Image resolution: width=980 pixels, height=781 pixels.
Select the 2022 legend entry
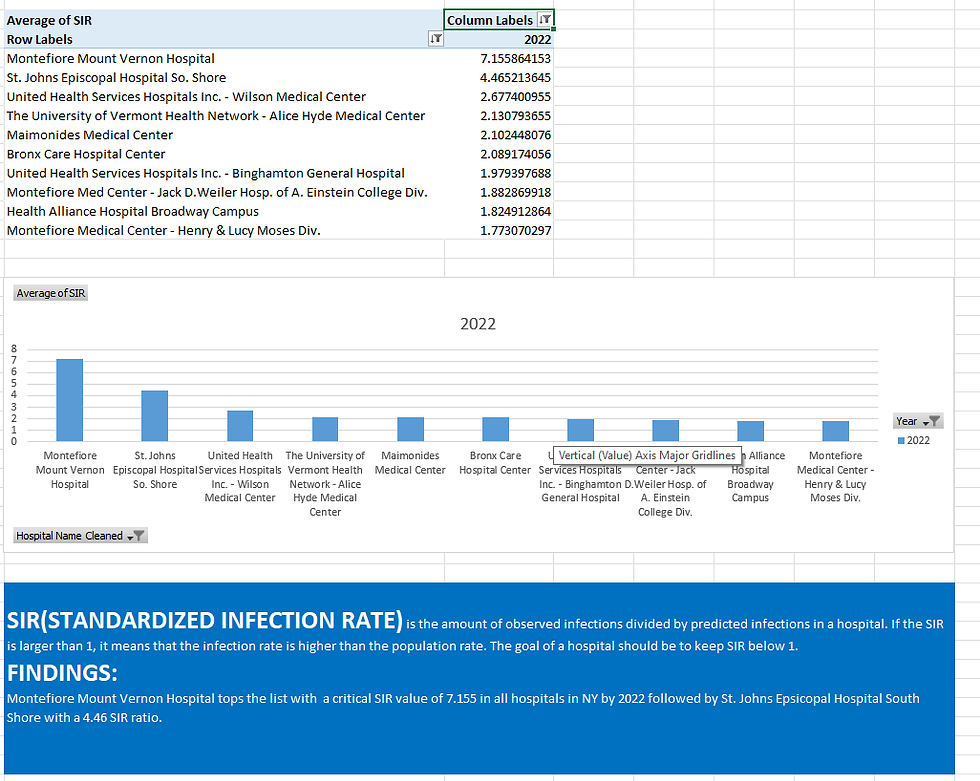[914, 440]
